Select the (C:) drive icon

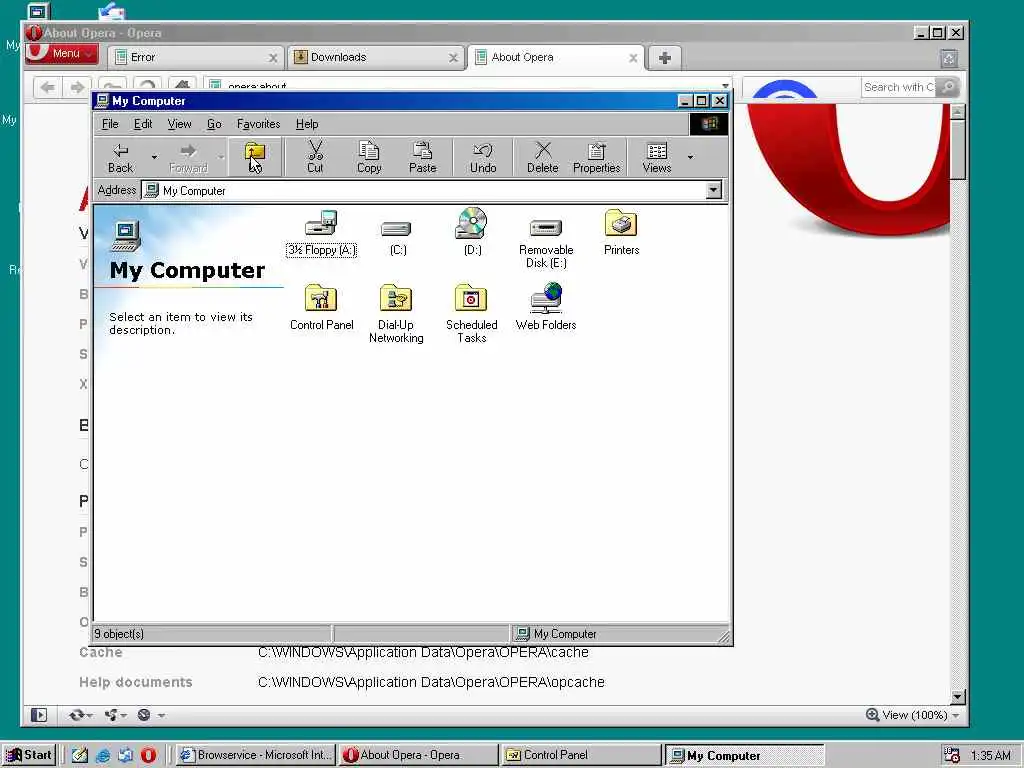point(397,238)
